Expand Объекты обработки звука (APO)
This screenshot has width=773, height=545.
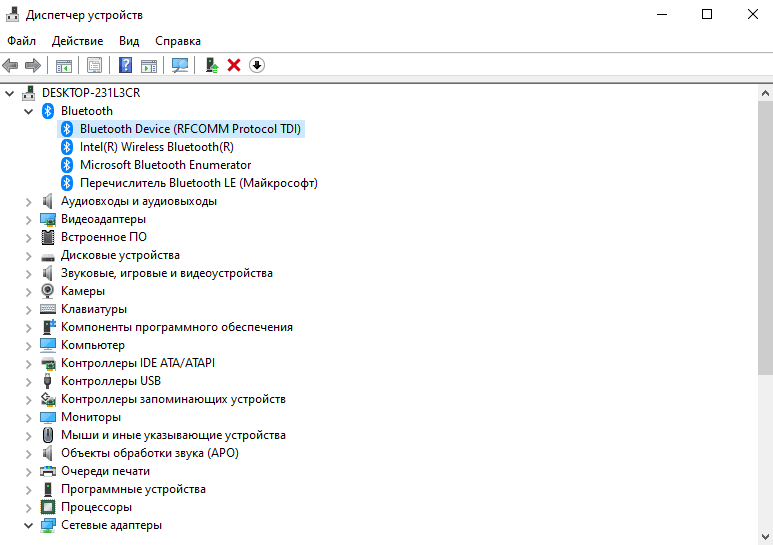(29, 453)
